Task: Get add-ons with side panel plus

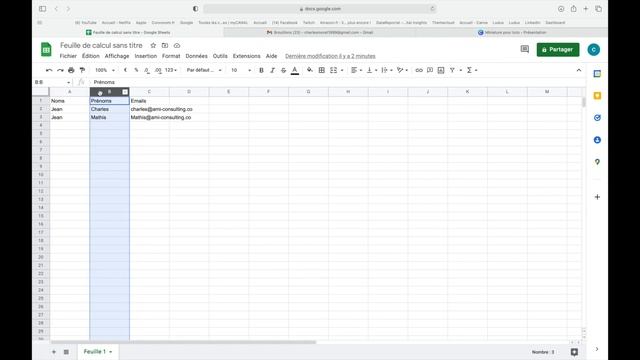Action: pos(597,197)
